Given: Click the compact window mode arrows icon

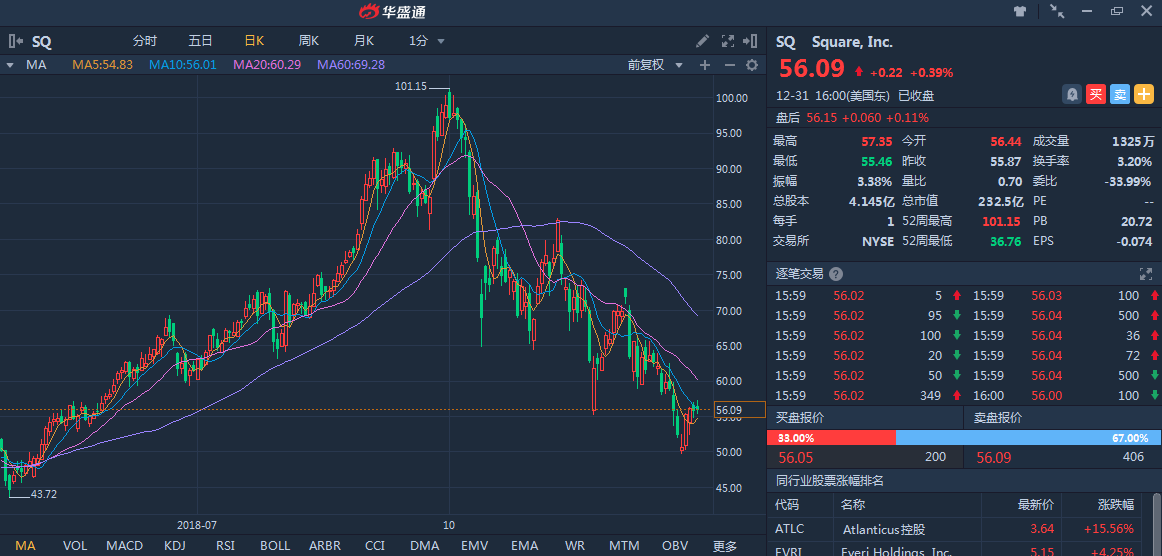Looking at the screenshot, I should 1058,11.
